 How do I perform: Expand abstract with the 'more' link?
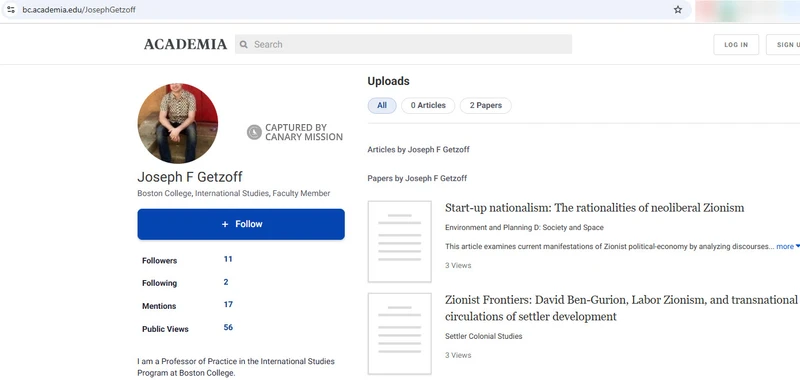click(788, 247)
